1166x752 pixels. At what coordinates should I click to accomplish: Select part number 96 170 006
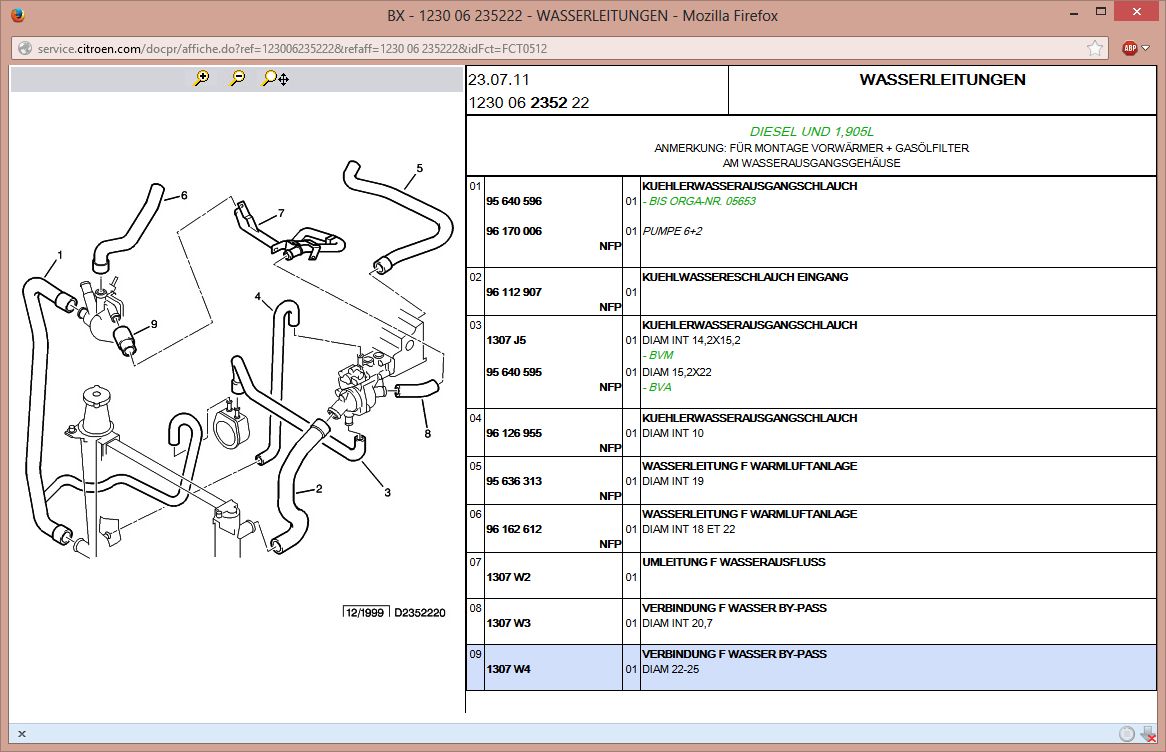pyautogui.click(x=514, y=231)
